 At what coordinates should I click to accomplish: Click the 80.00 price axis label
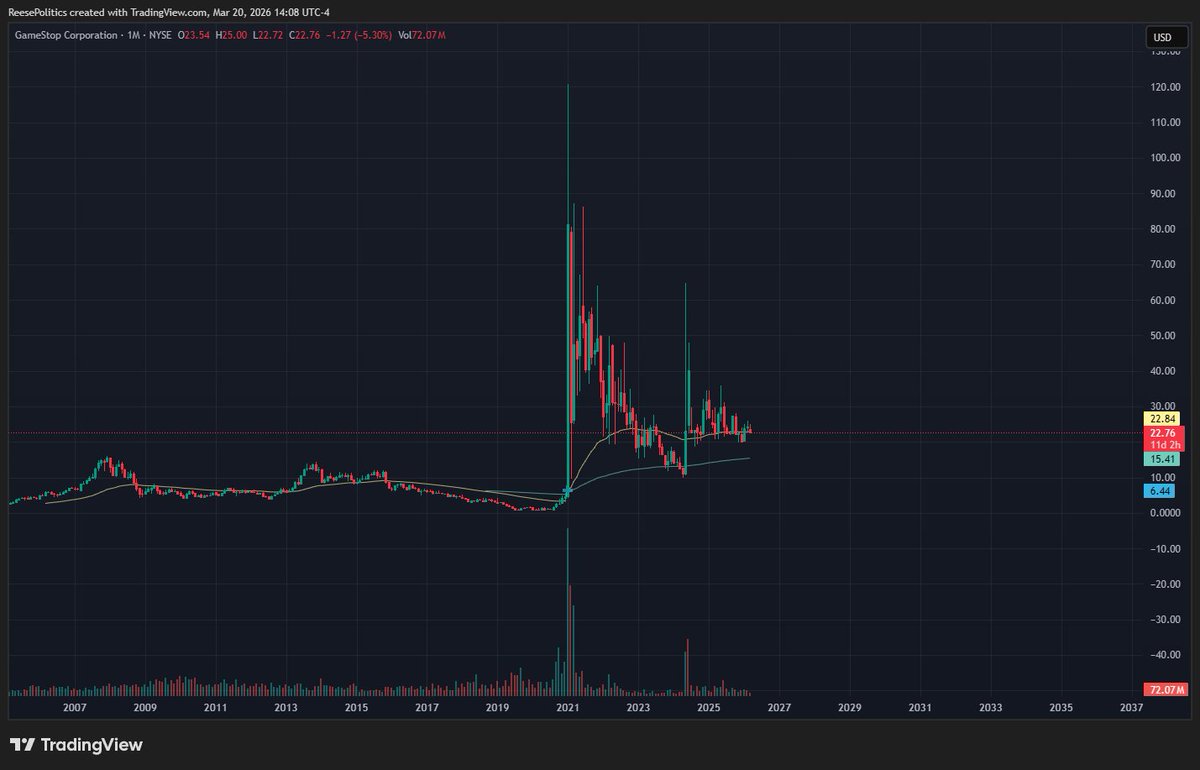pyautogui.click(x=1162, y=229)
